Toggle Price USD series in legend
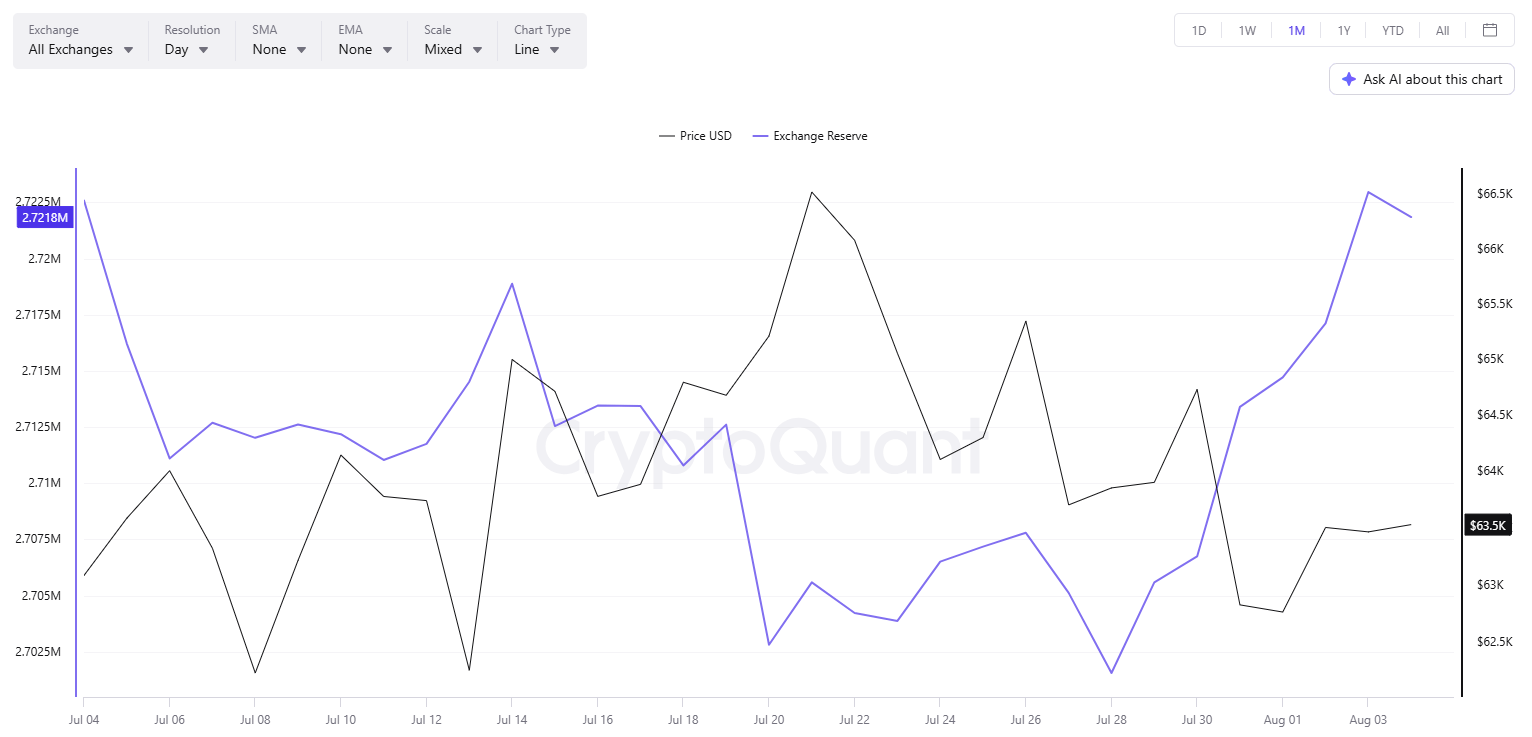The image size is (1532, 737). click(x=695, y=136)
